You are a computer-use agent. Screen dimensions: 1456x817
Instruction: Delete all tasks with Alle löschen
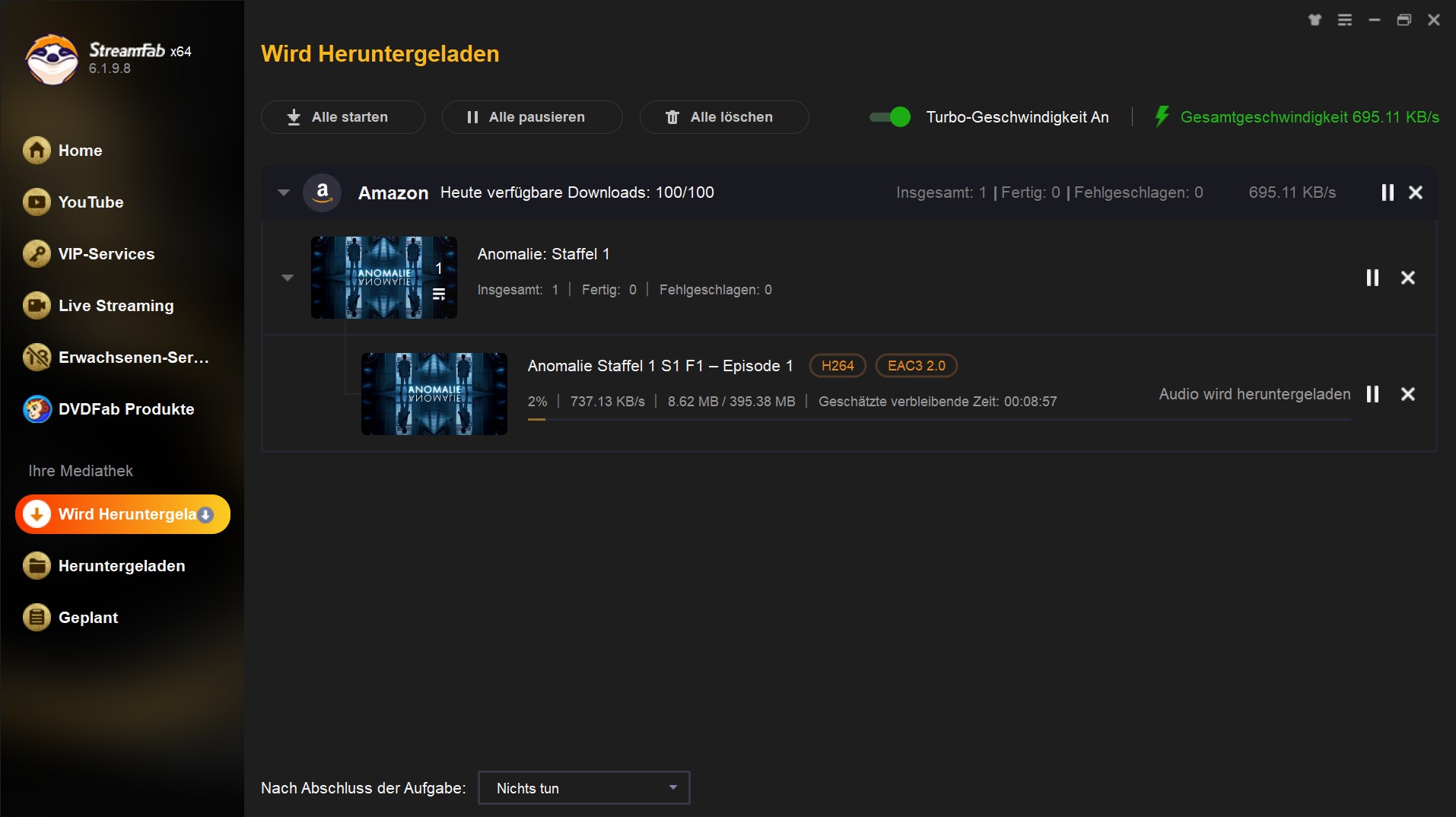(x=723, y=117)
